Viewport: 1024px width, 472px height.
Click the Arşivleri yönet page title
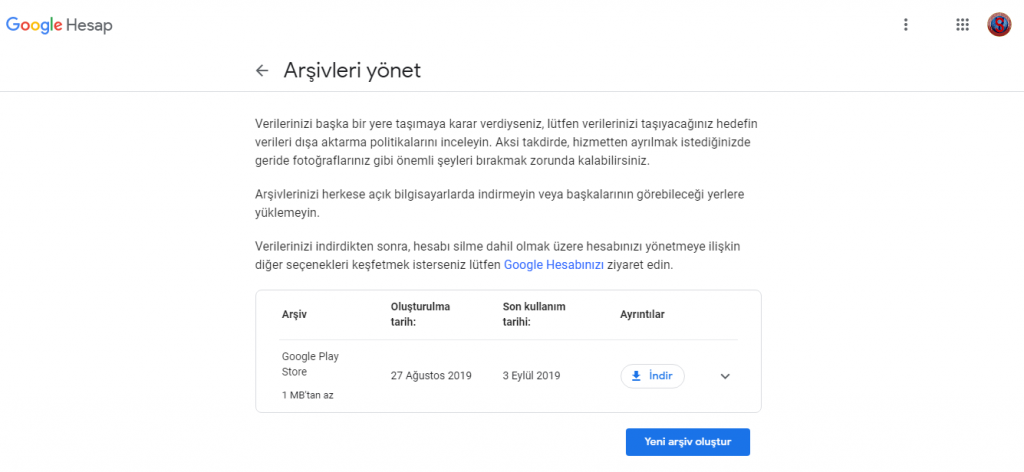(352, 71)
